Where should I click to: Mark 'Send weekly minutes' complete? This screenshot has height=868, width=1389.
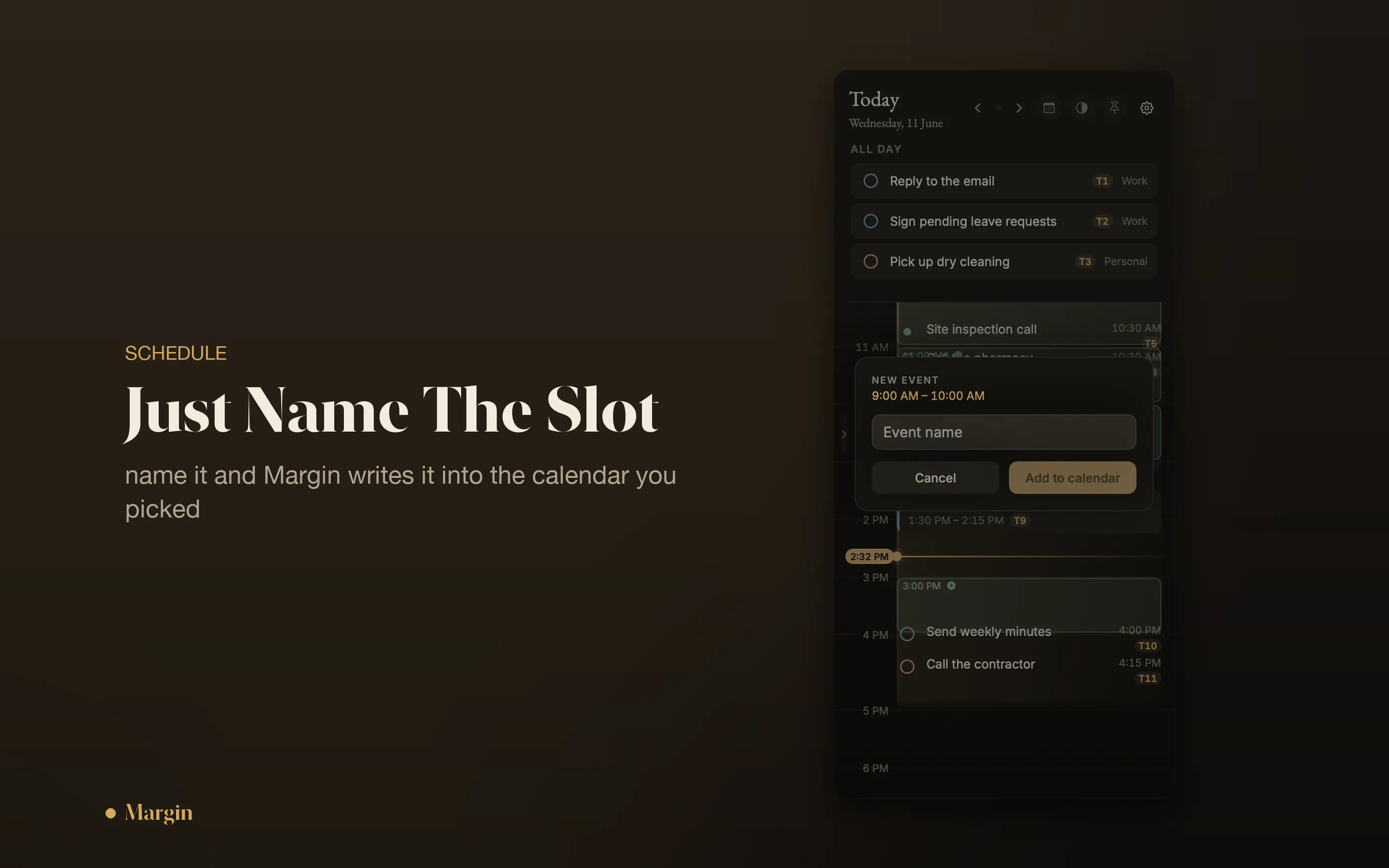point(907,634)
